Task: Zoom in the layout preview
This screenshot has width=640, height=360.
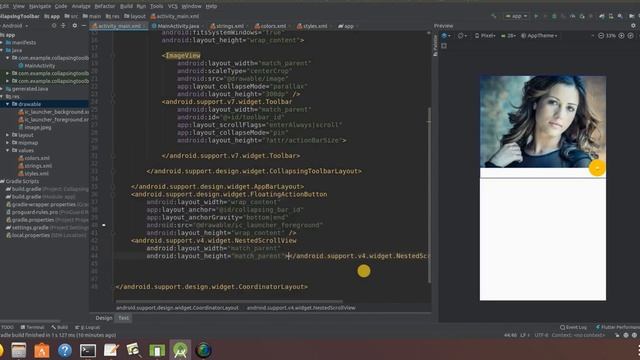Action: (621, 36)
